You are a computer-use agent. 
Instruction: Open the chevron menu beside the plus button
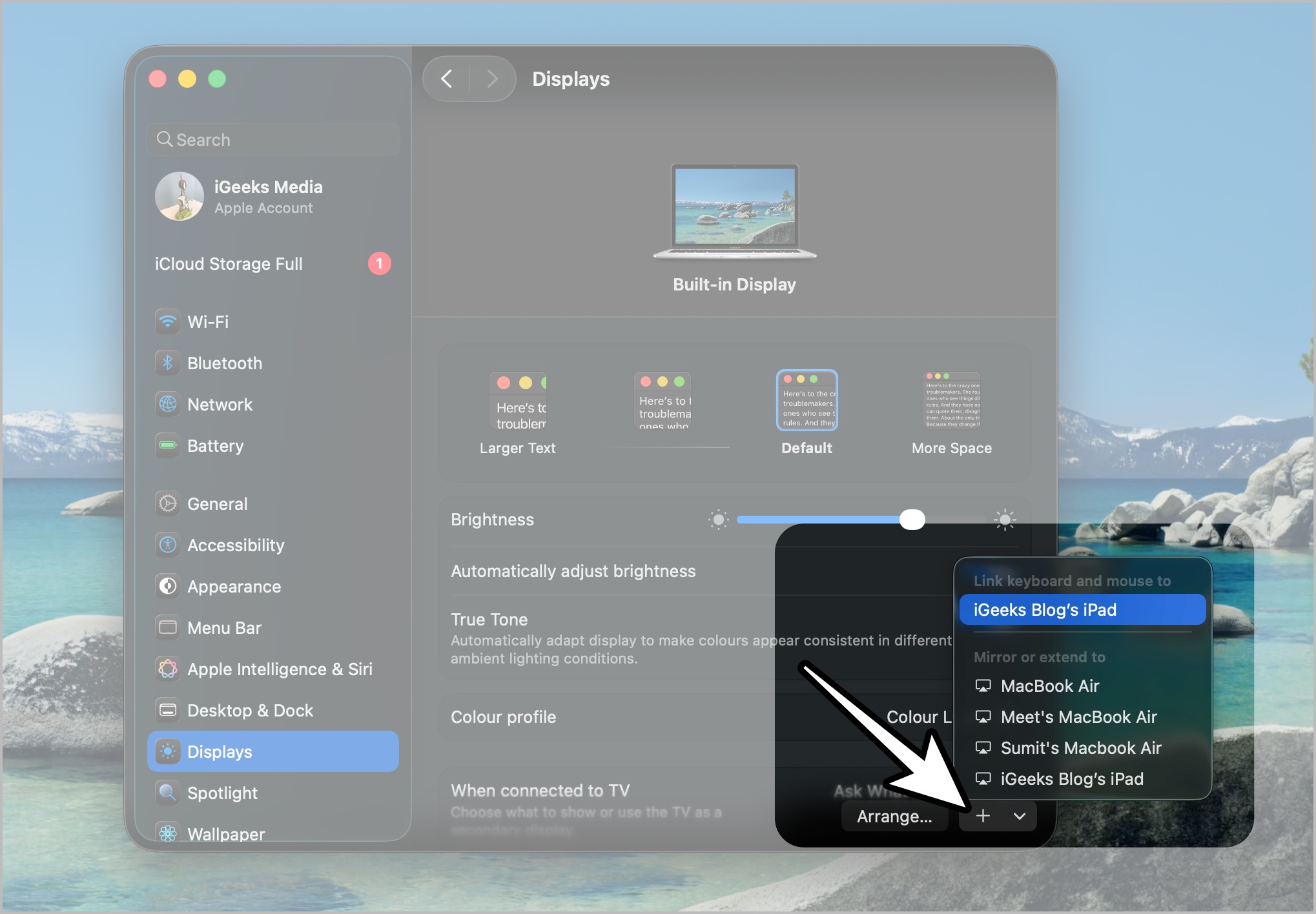[x=1019, y=816]
